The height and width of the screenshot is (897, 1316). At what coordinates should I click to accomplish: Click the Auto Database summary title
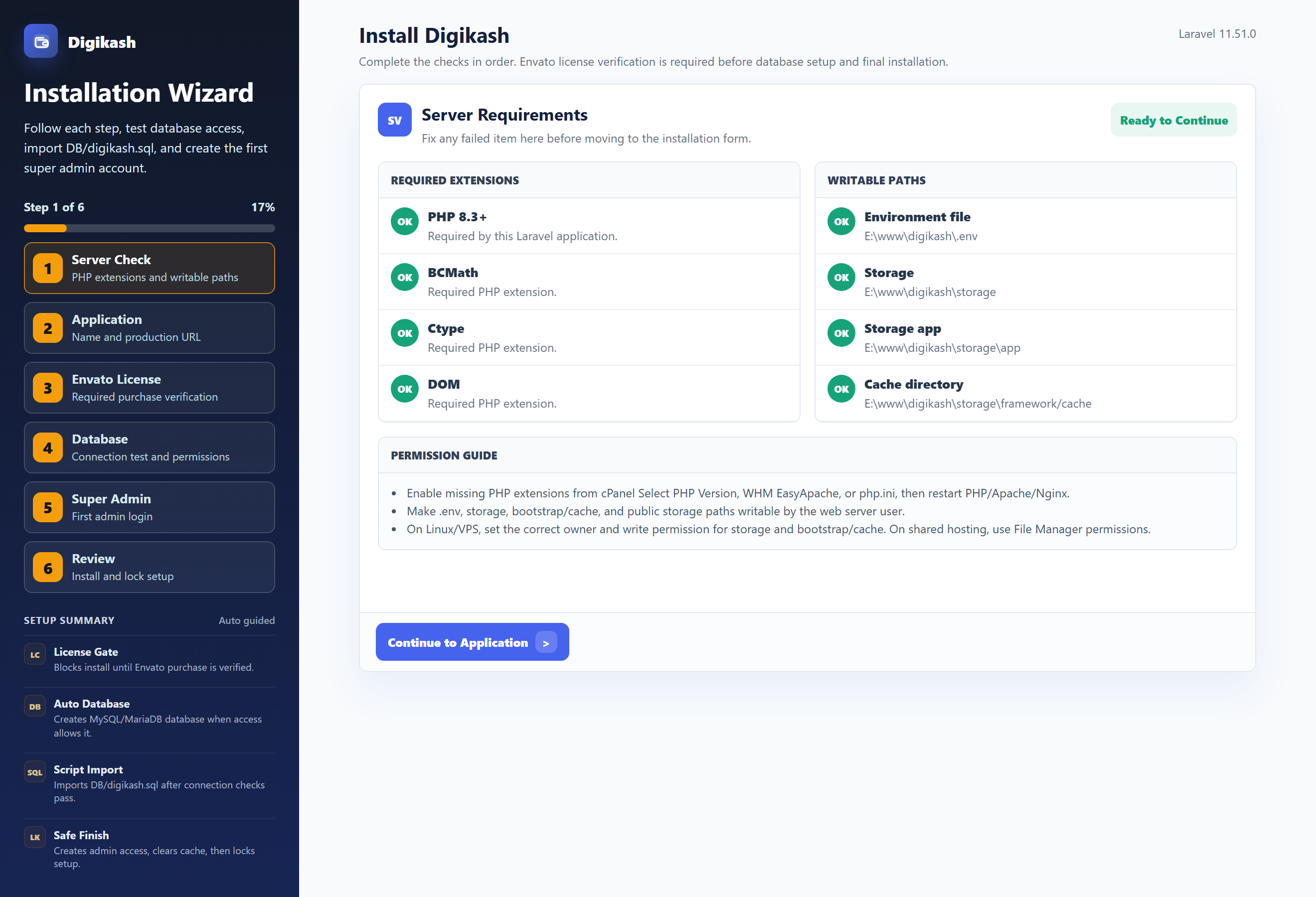[92, 704]
